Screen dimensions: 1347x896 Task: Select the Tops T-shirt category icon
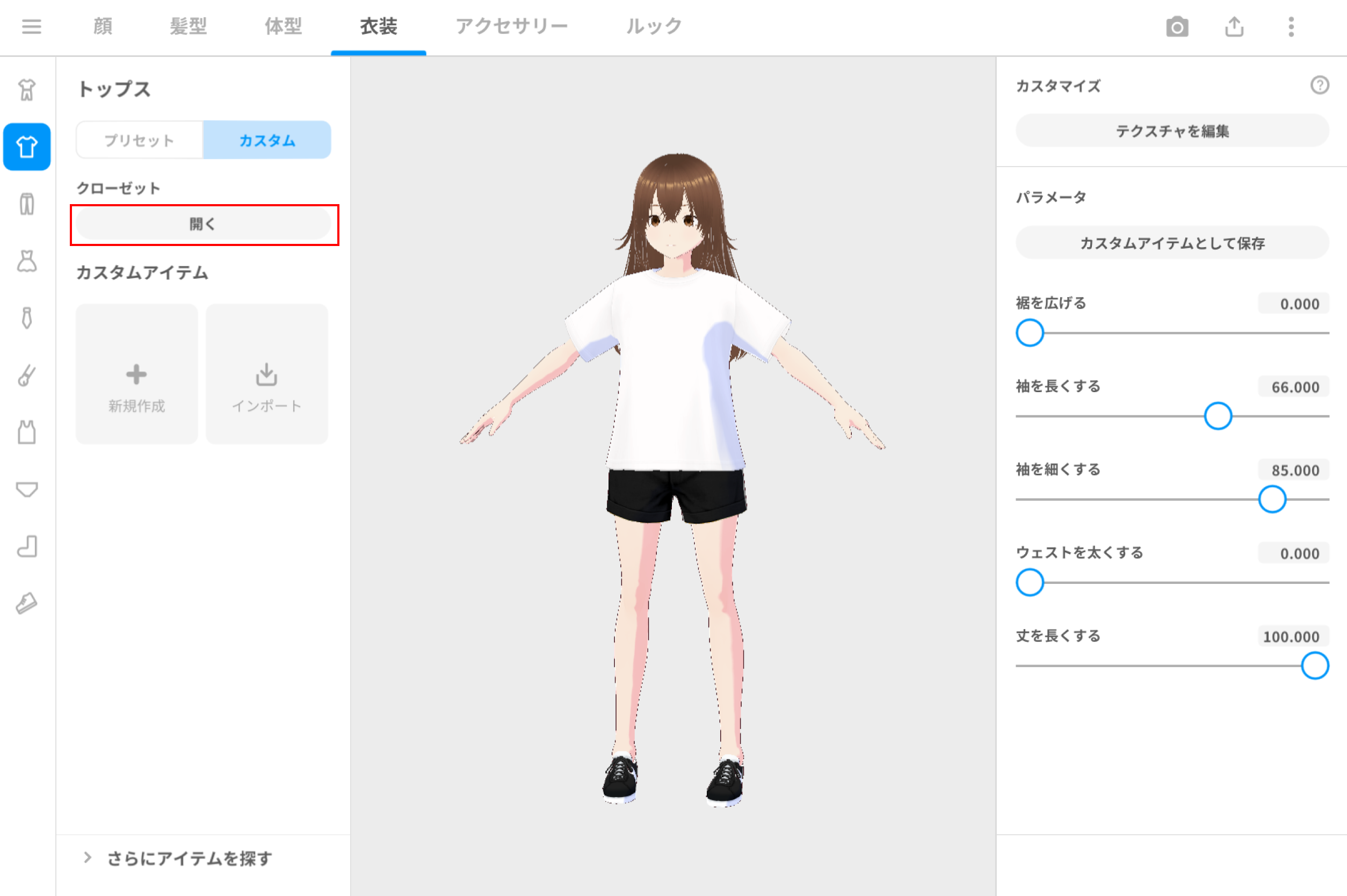point(27,147)
